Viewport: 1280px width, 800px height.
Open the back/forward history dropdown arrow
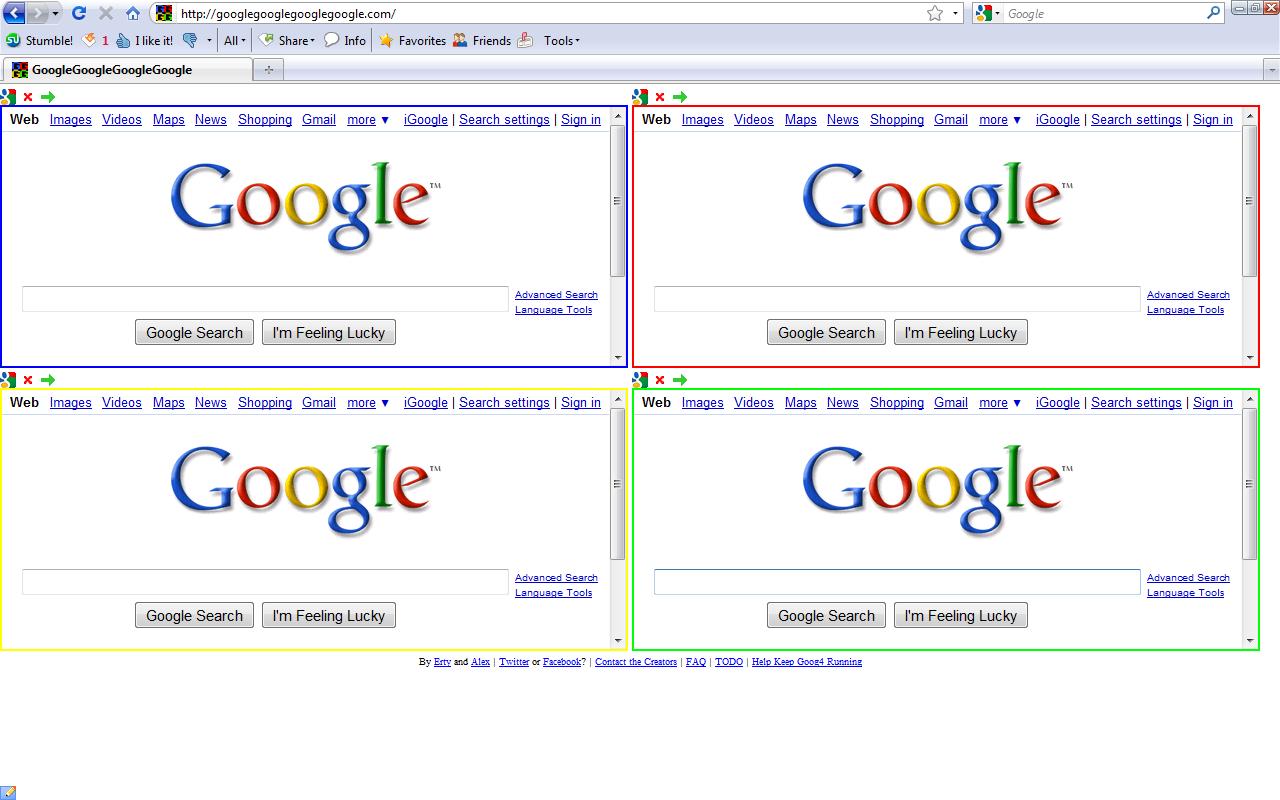coord(55,13)
